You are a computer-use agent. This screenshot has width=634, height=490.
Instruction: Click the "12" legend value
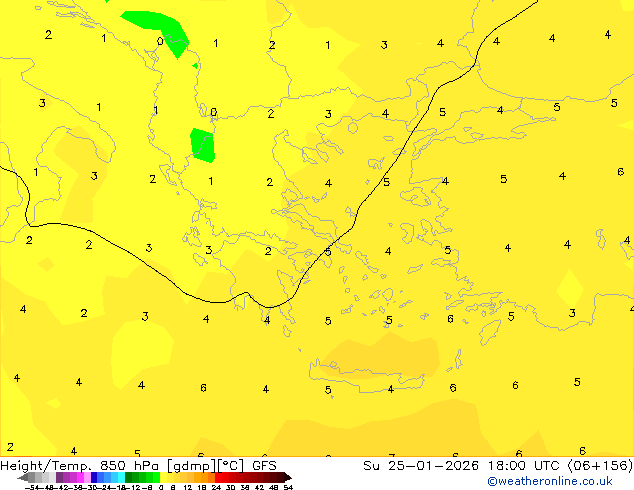[x=188, y=487]
